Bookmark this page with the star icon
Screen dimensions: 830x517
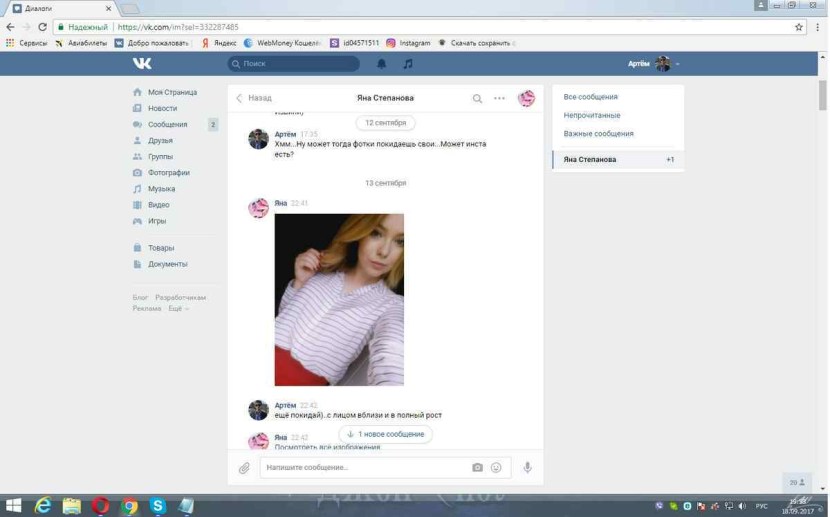click(x=799, y=27)
